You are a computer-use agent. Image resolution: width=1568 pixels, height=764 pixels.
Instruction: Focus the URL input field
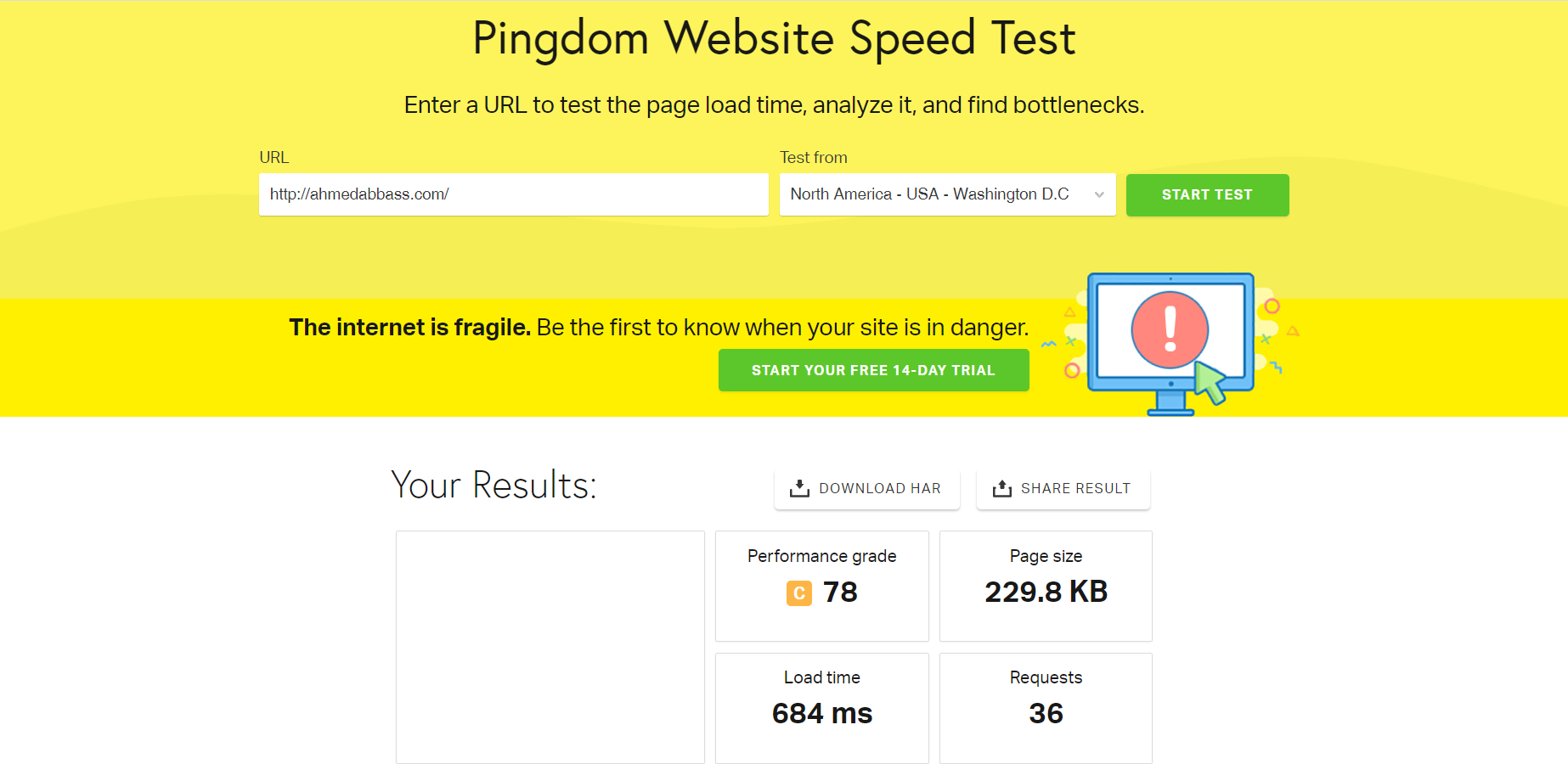[x=513, y=195]
